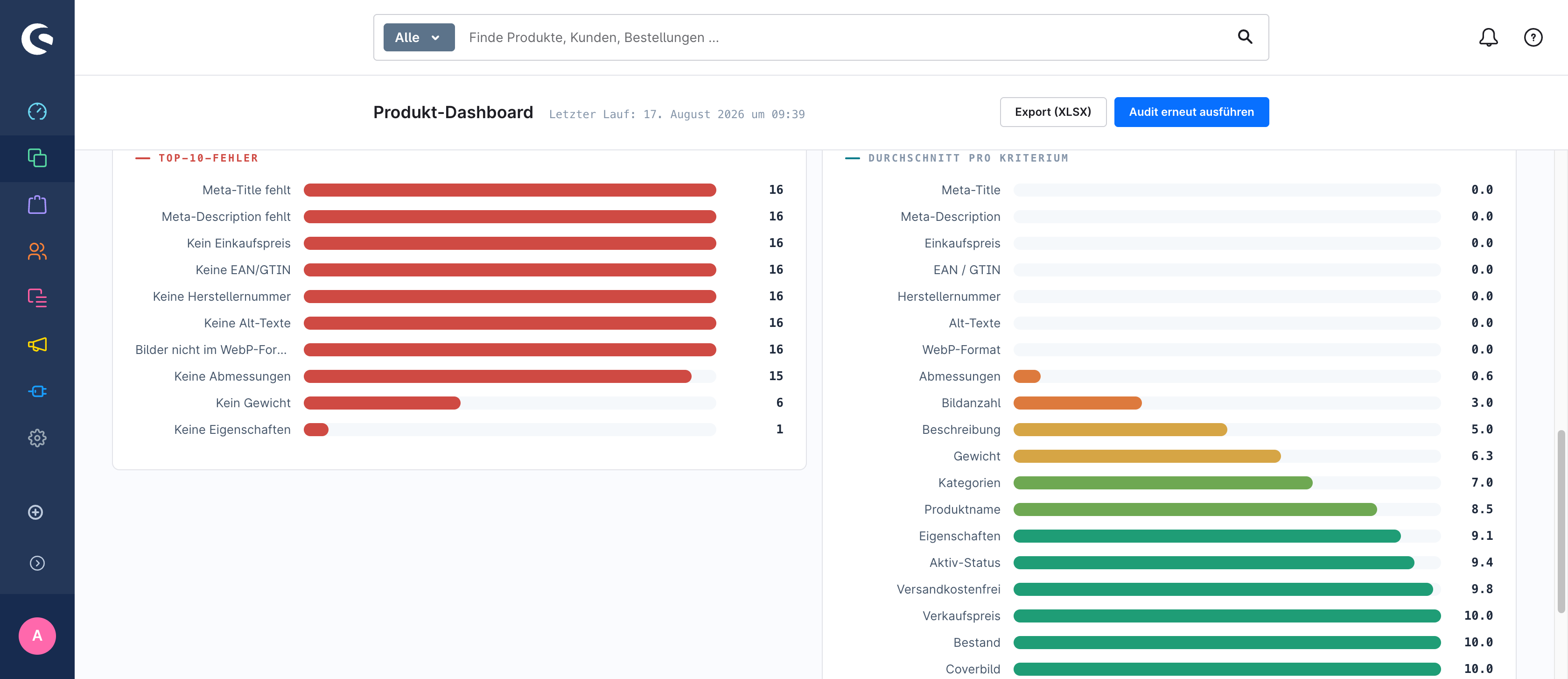Open notifications bell icon
The width and height of the screenshot is (1568, 679).
pos(1488,38)
